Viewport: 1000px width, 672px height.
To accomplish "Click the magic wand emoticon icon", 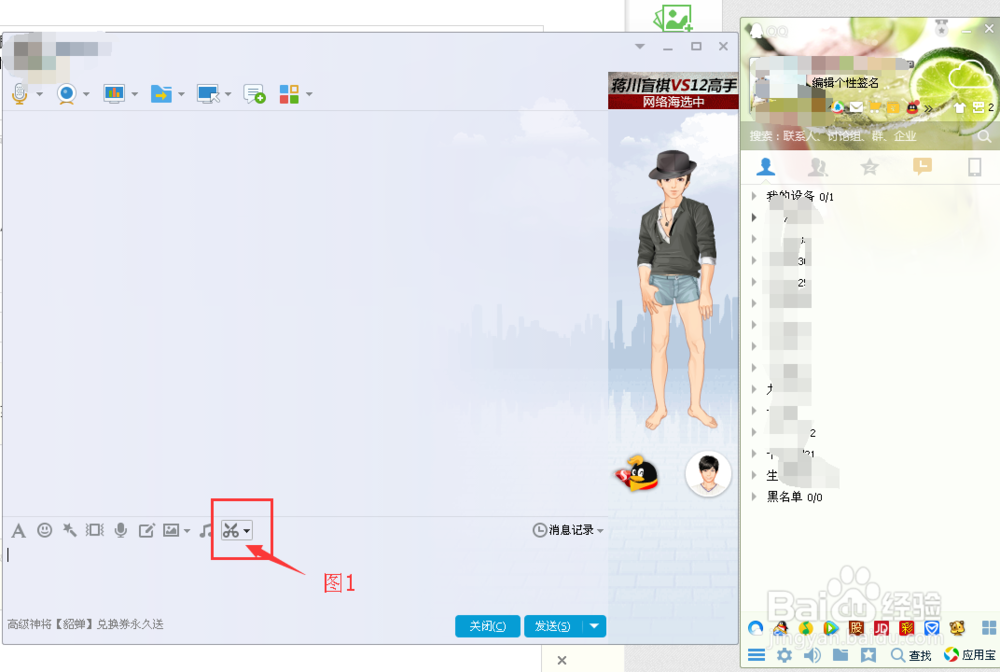I will coord(70,530).
